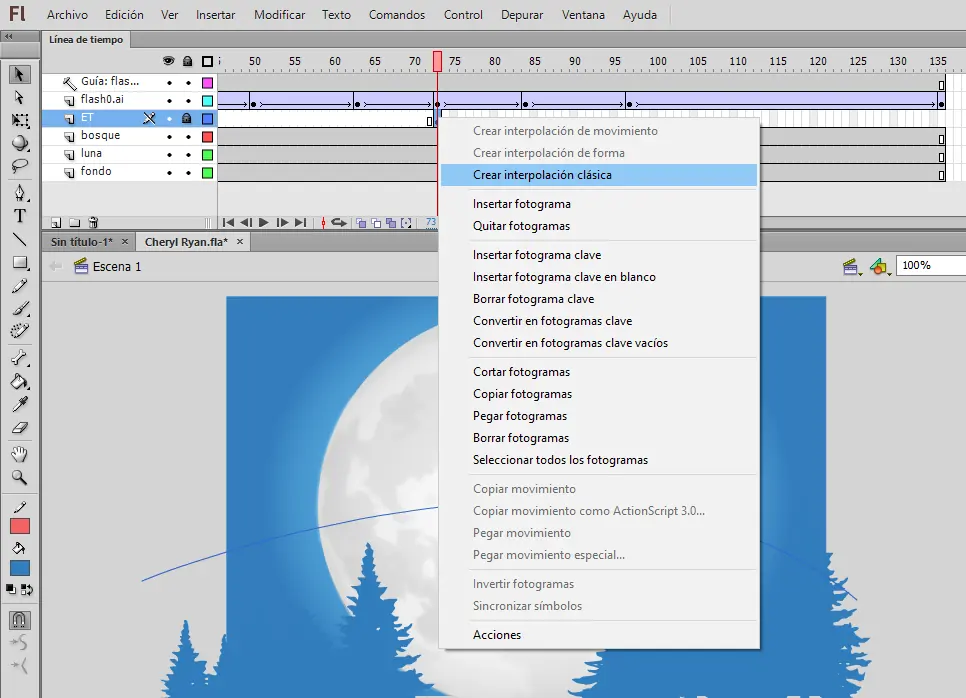Unlock the ET layer padlock
The image size is (966, 698).
pyautogui.click(x=187, y=118)
